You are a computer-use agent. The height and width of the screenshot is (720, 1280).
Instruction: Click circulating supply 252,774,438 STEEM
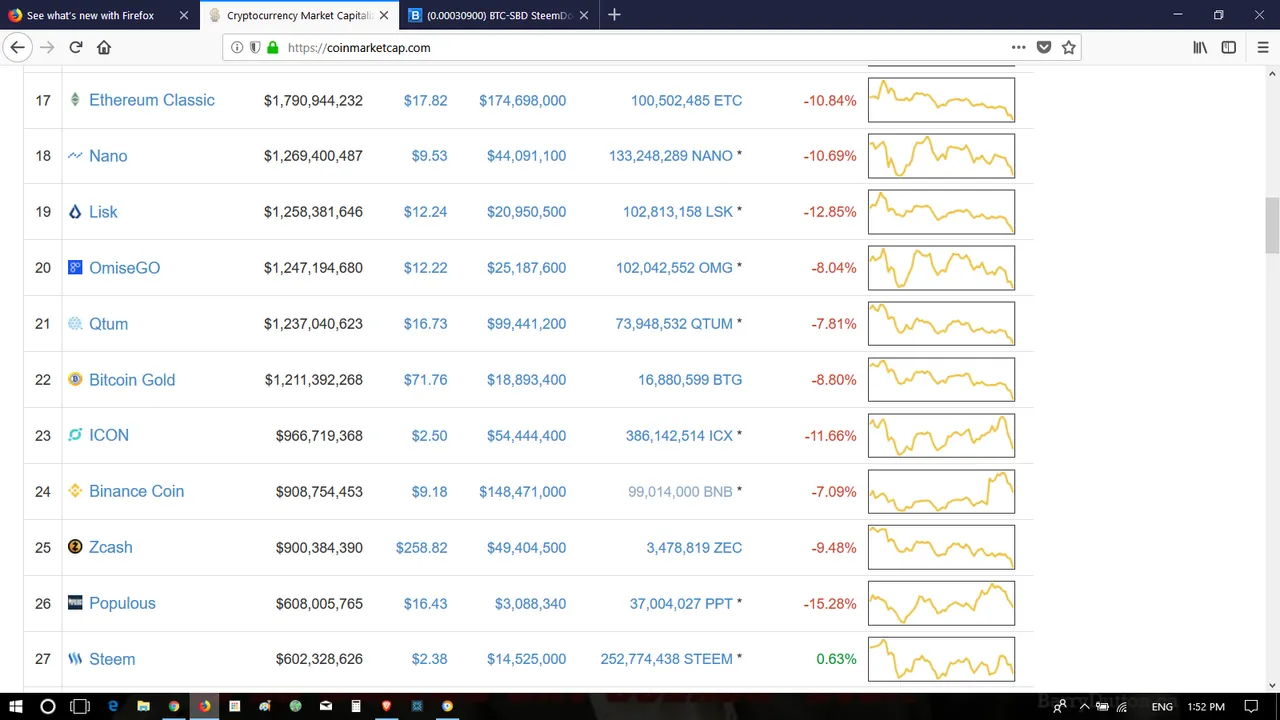[666, 659]
